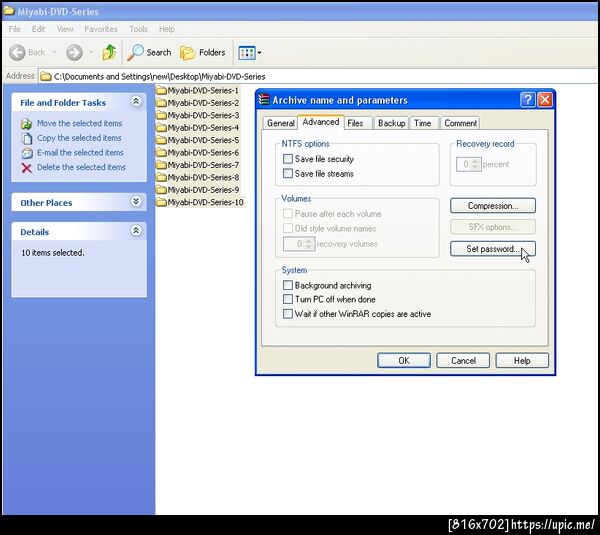Open the Favorites menu in Explorer
This screenshot has height=535, width=600.
tap(101, 29)
